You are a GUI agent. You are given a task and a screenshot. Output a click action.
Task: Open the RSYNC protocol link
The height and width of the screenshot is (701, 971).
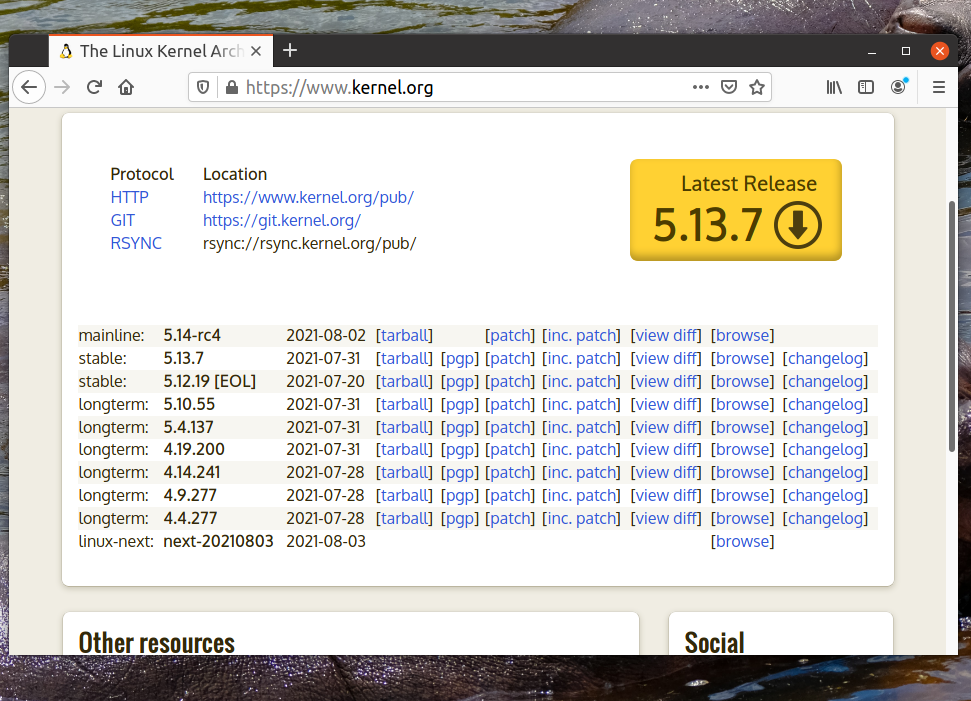pos(136,243)
